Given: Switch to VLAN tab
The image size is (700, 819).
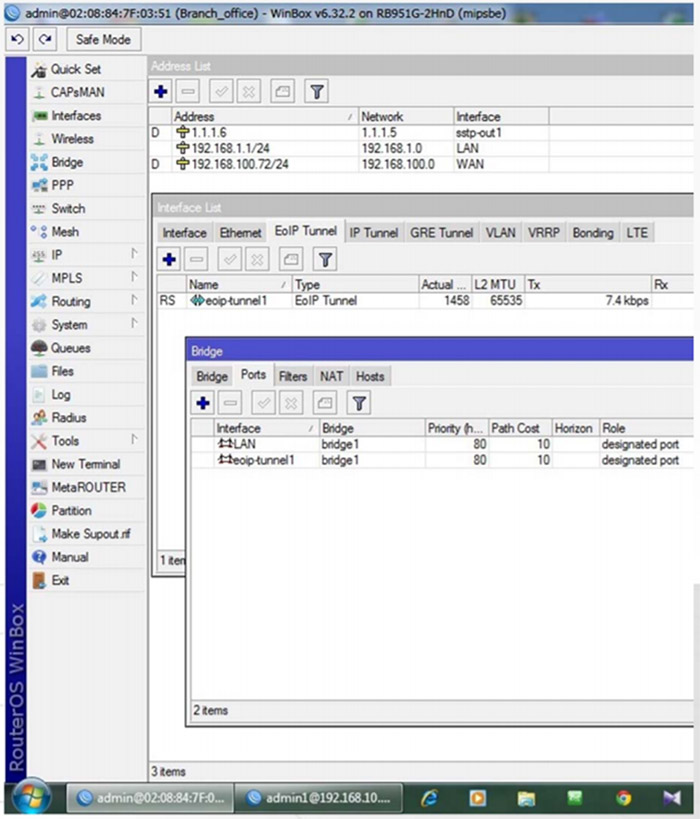Looking at the screenshot, I should [x=500, y=233].
